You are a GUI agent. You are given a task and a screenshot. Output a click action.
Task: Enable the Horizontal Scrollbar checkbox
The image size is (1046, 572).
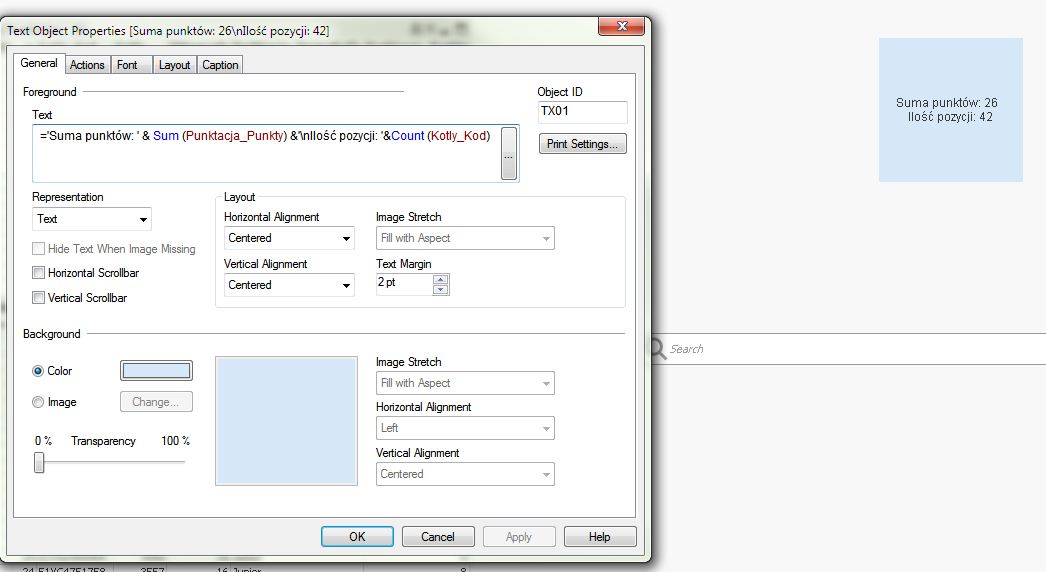[x=39, y=273]
